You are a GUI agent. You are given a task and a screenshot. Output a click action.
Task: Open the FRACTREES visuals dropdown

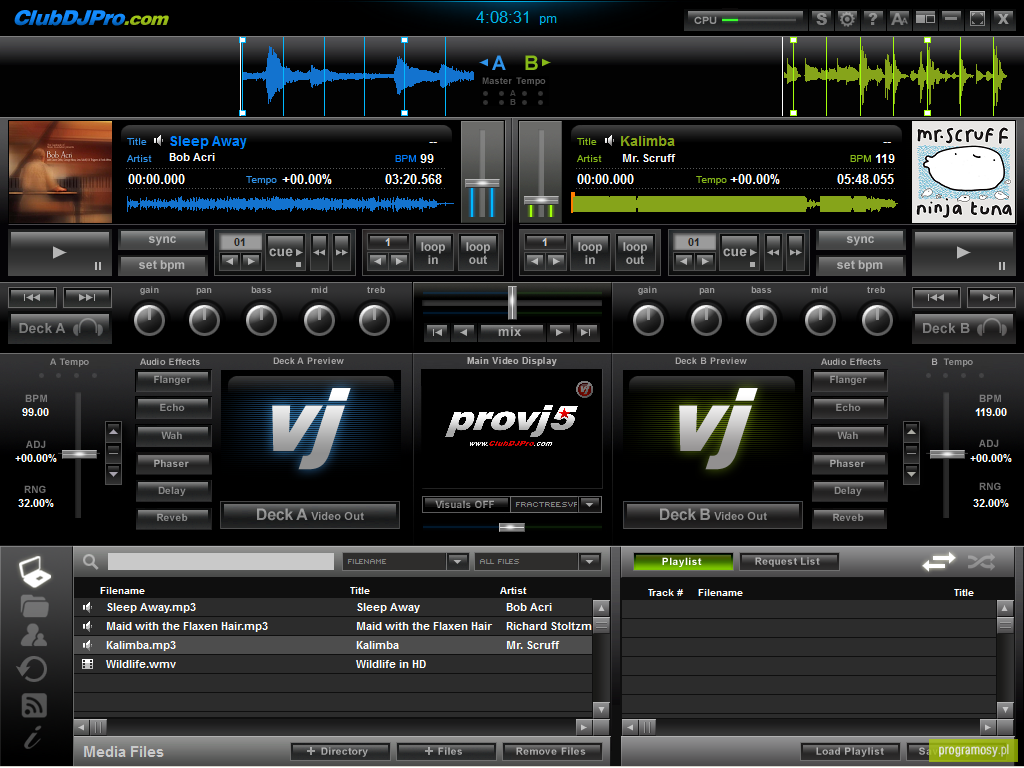click(590, 505)
